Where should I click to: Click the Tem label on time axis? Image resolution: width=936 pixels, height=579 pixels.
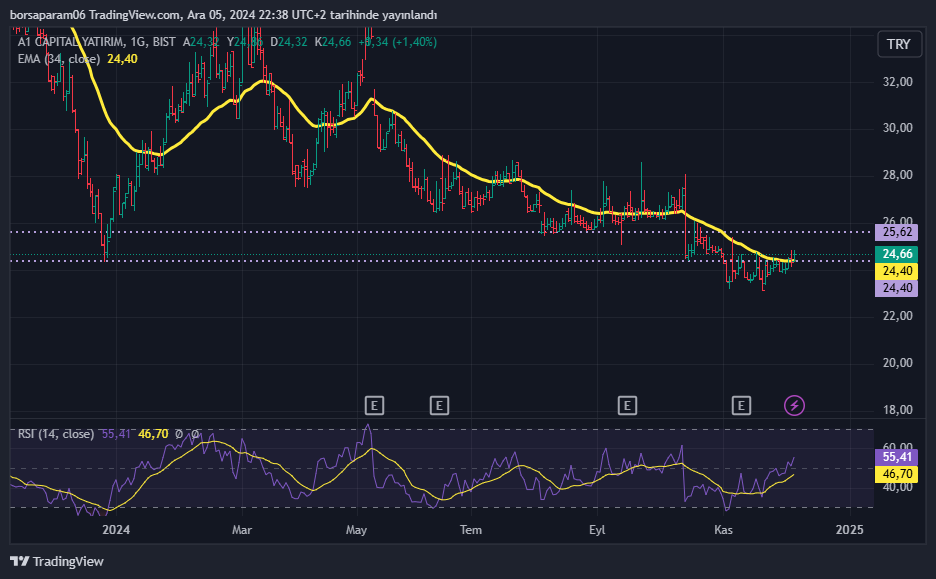coord(471,530)
